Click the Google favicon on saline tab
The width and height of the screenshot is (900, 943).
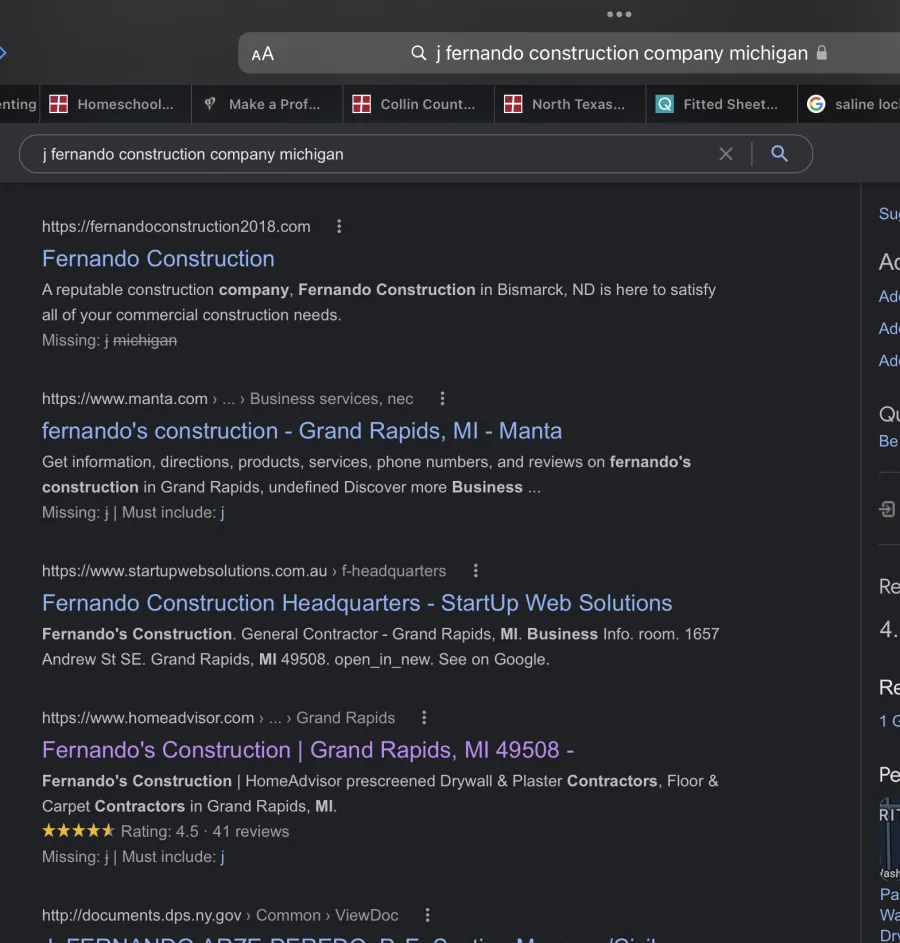coord(816,104)
